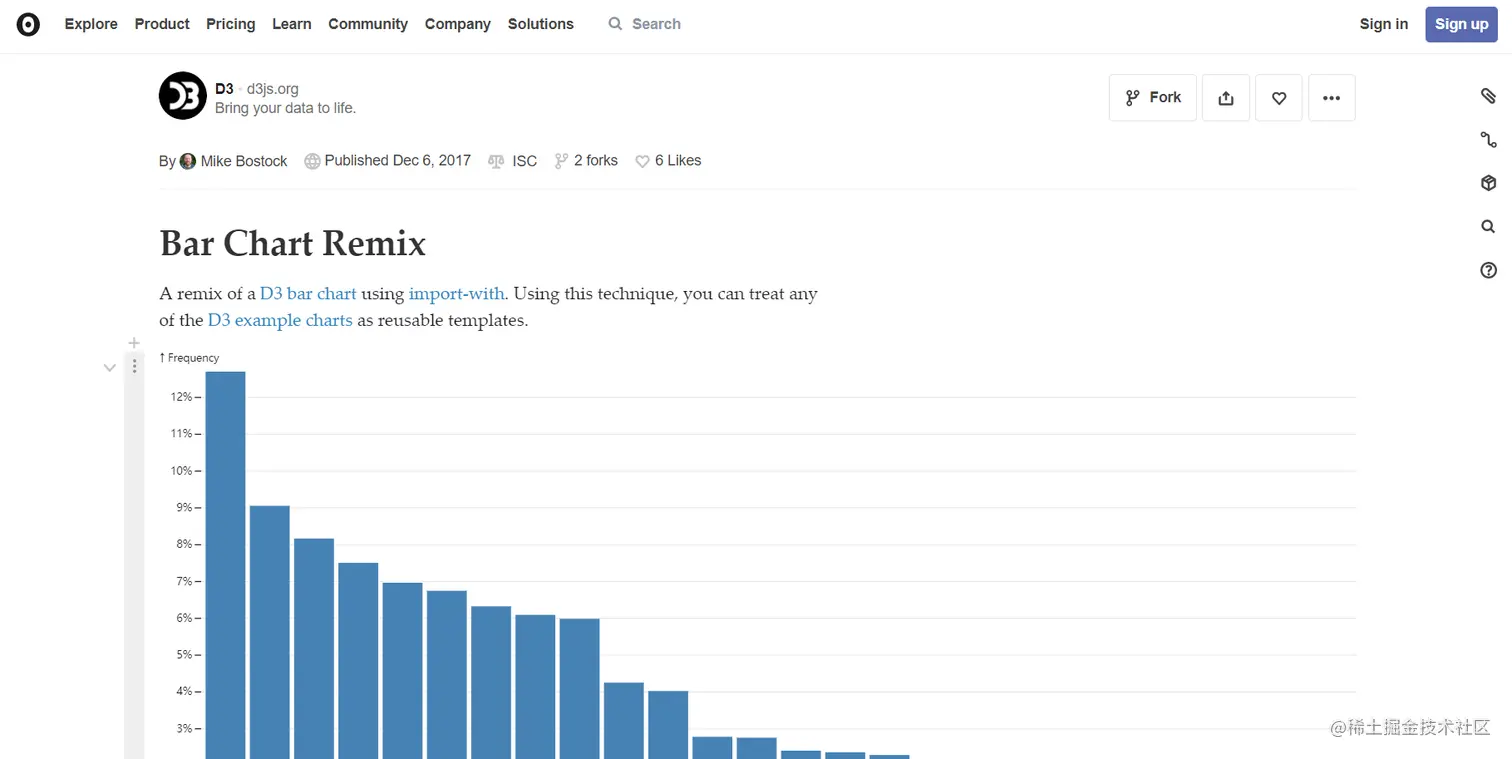The height and width of the screenshot is (759, 1512).
Task: Click the Frequency axis label
Action: pyautogui.click(x=189, y=358)
